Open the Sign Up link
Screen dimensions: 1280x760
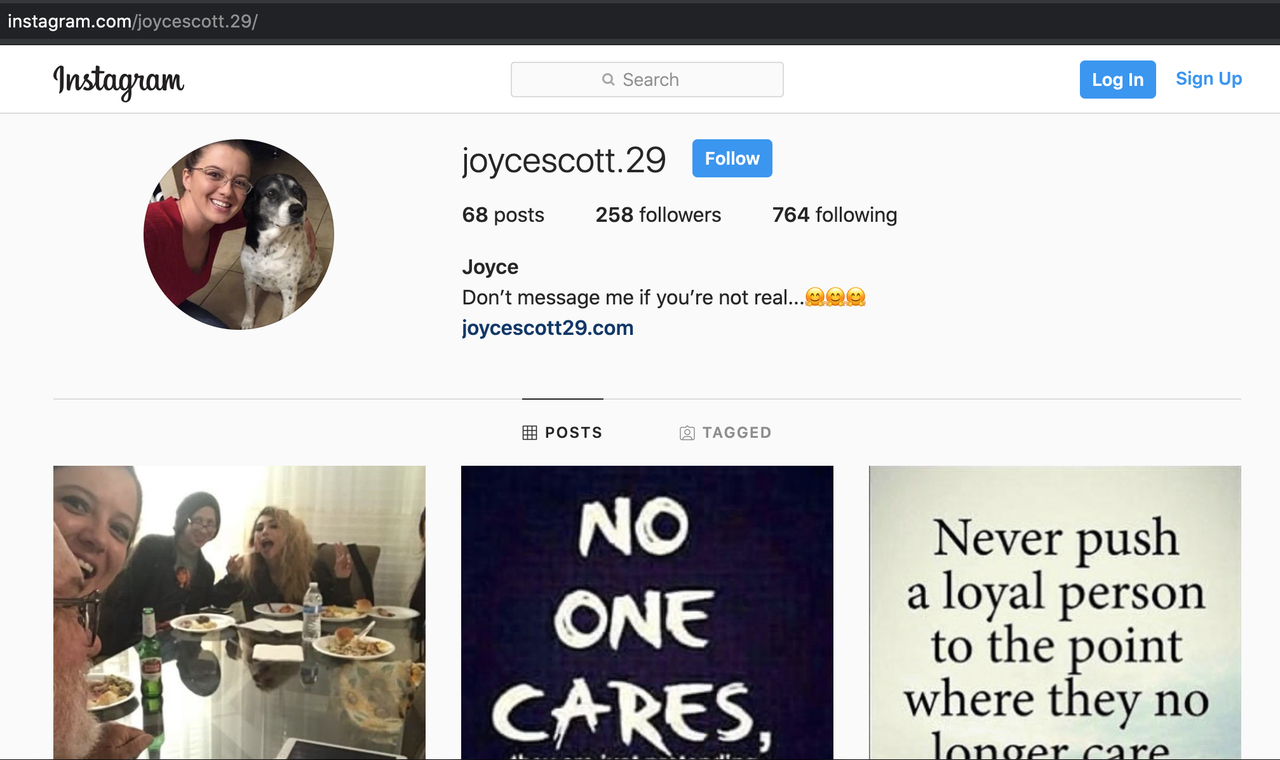(x=1208, y=79)
